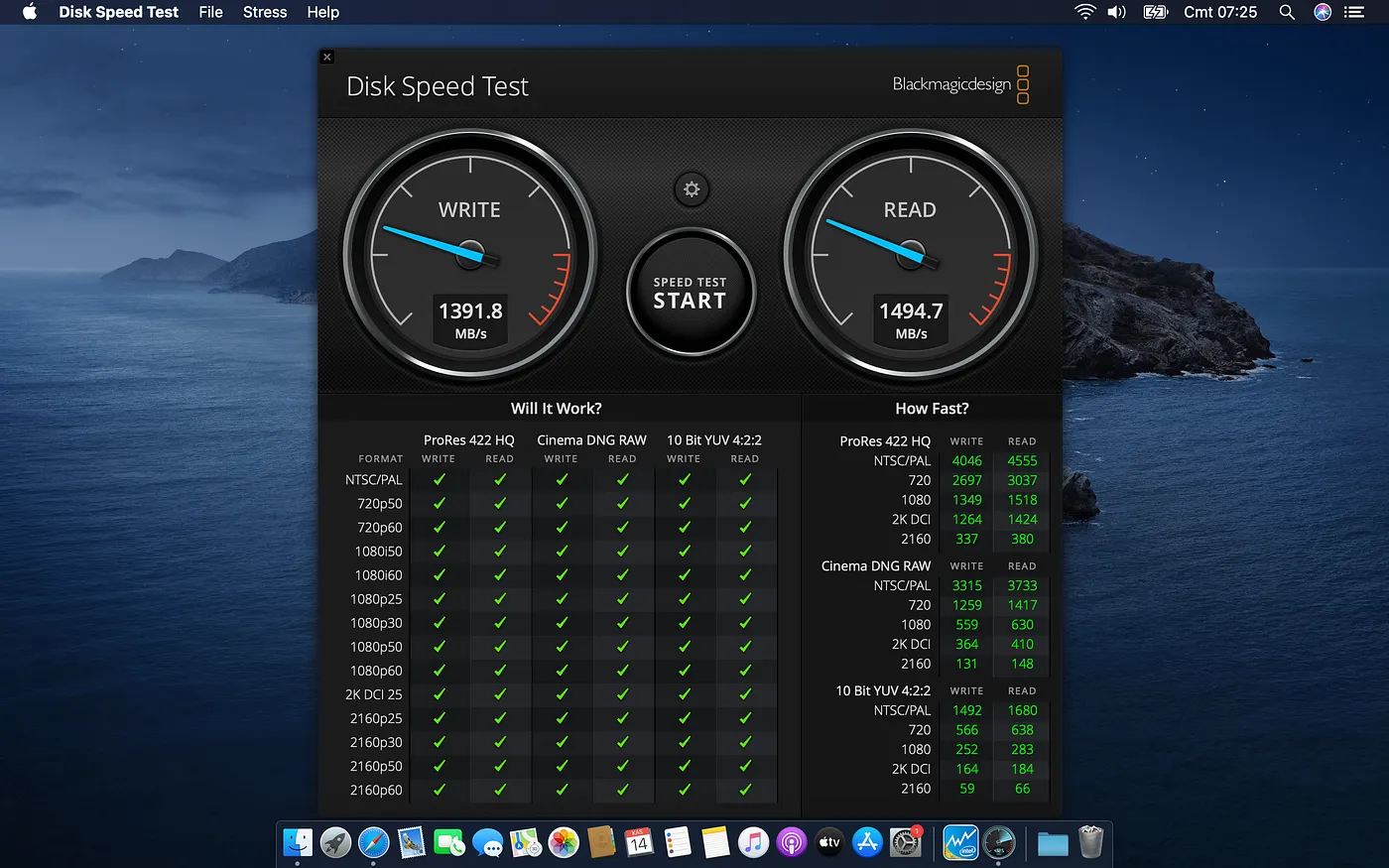Select the 1080i50 format row label

pos(378,552)
